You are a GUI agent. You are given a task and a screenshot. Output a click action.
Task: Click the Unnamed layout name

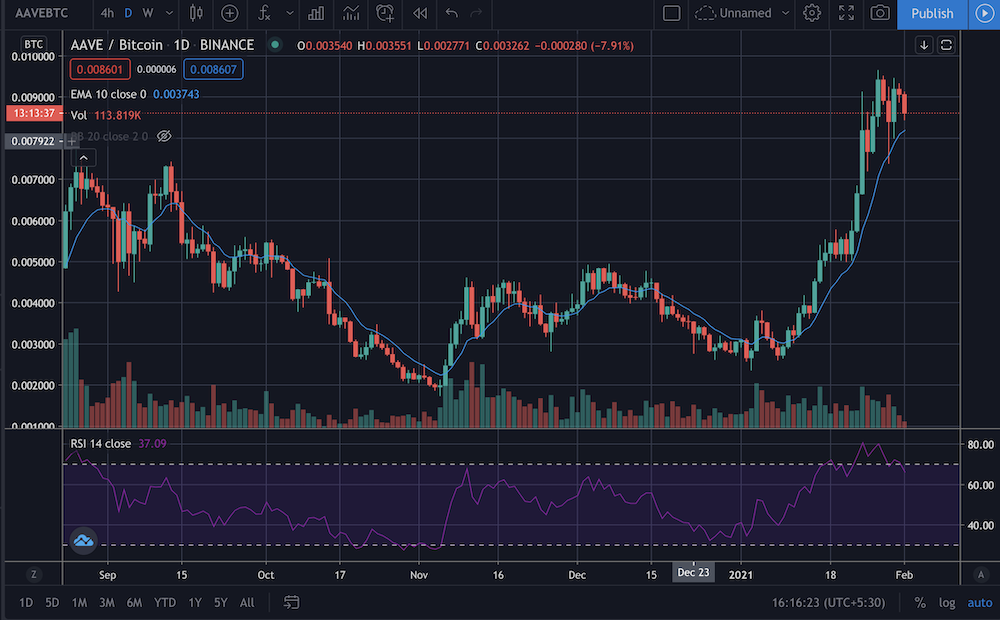tap(745, 13)
